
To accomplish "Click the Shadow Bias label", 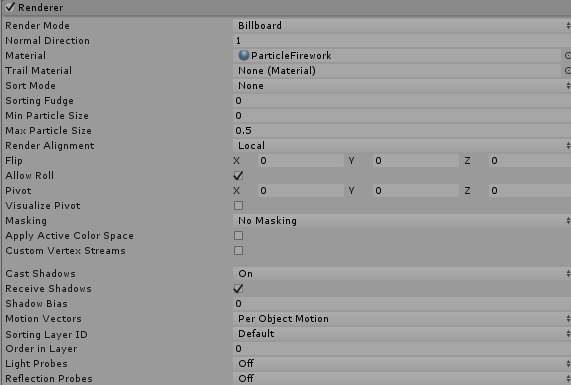I will (36, 303).
